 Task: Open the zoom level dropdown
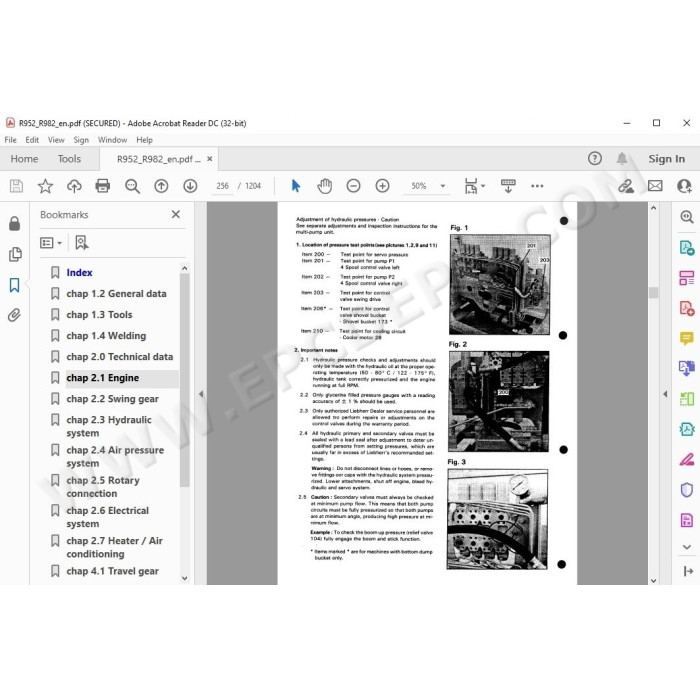point(442,186)
